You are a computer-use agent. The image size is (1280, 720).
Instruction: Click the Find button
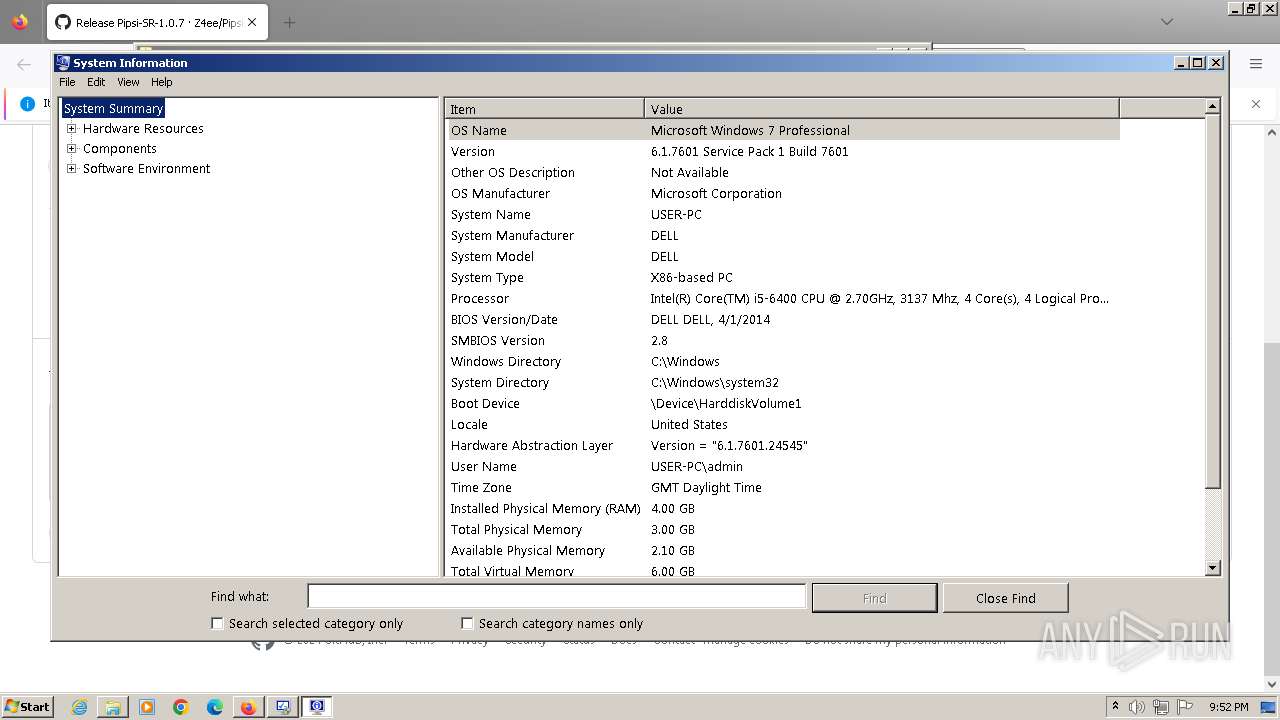click(874, 598)
